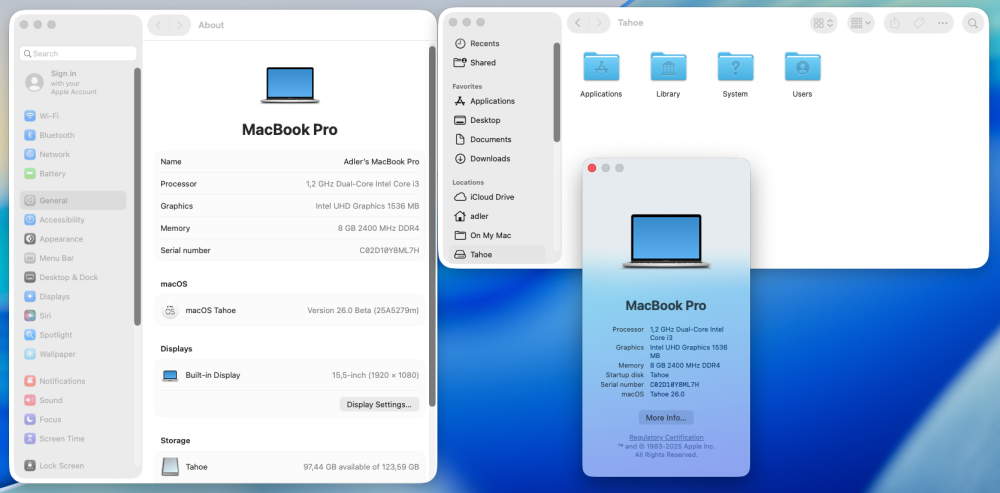Click the Finder tag toolbar icon
Image resolution: width=1000 pixels, height=493 pixels.
point(918,23)
